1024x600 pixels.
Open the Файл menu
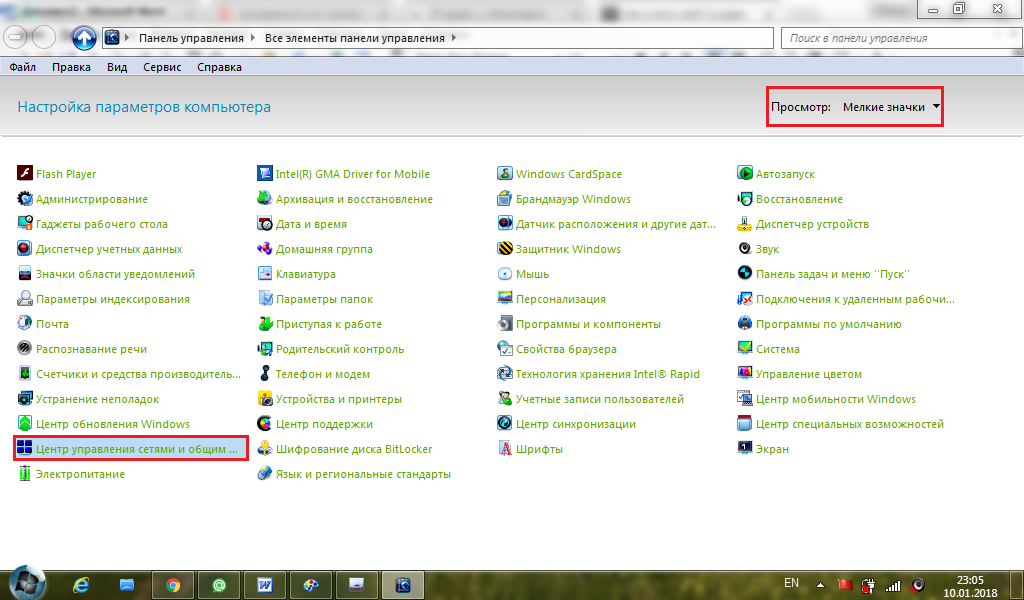click(23, 67)
